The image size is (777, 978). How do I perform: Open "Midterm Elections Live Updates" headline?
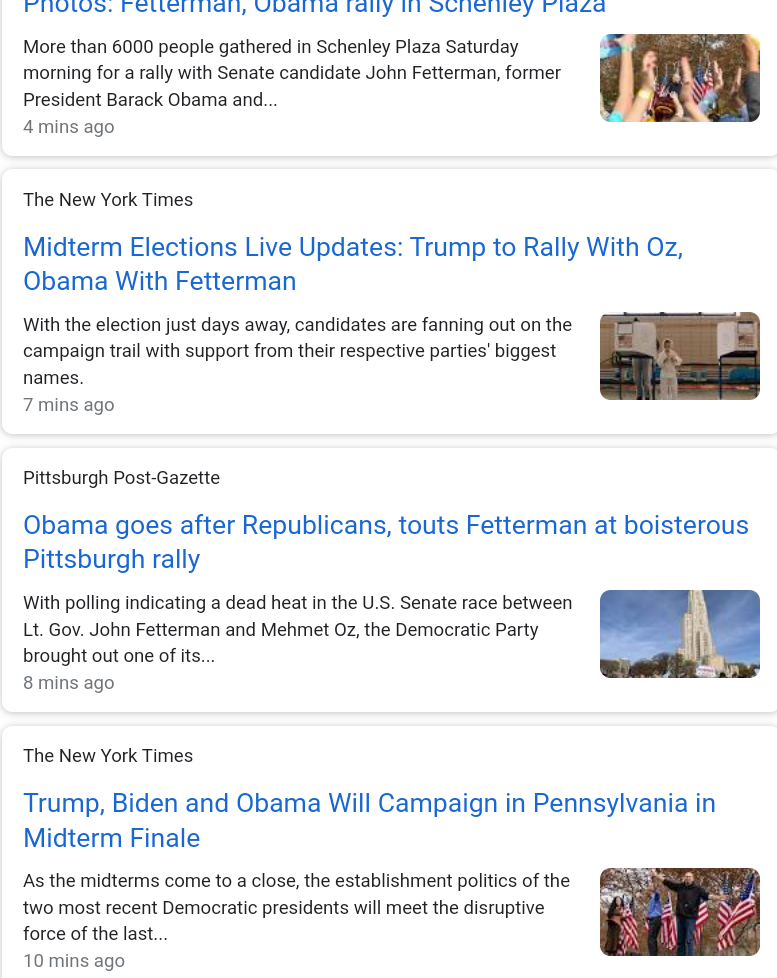pyautogui.click(x=352, y=264)
